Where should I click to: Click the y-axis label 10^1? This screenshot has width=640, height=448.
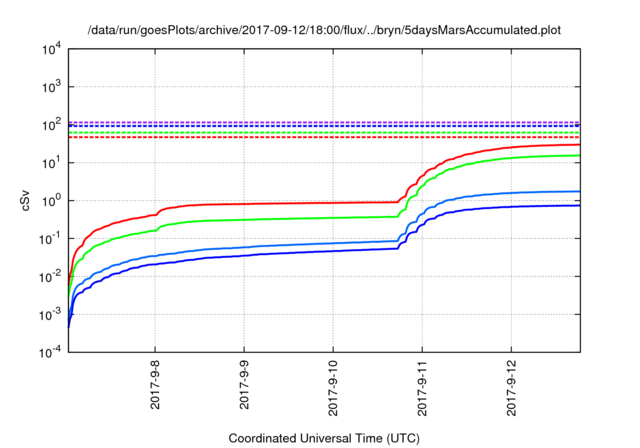[x=52, y=163]
